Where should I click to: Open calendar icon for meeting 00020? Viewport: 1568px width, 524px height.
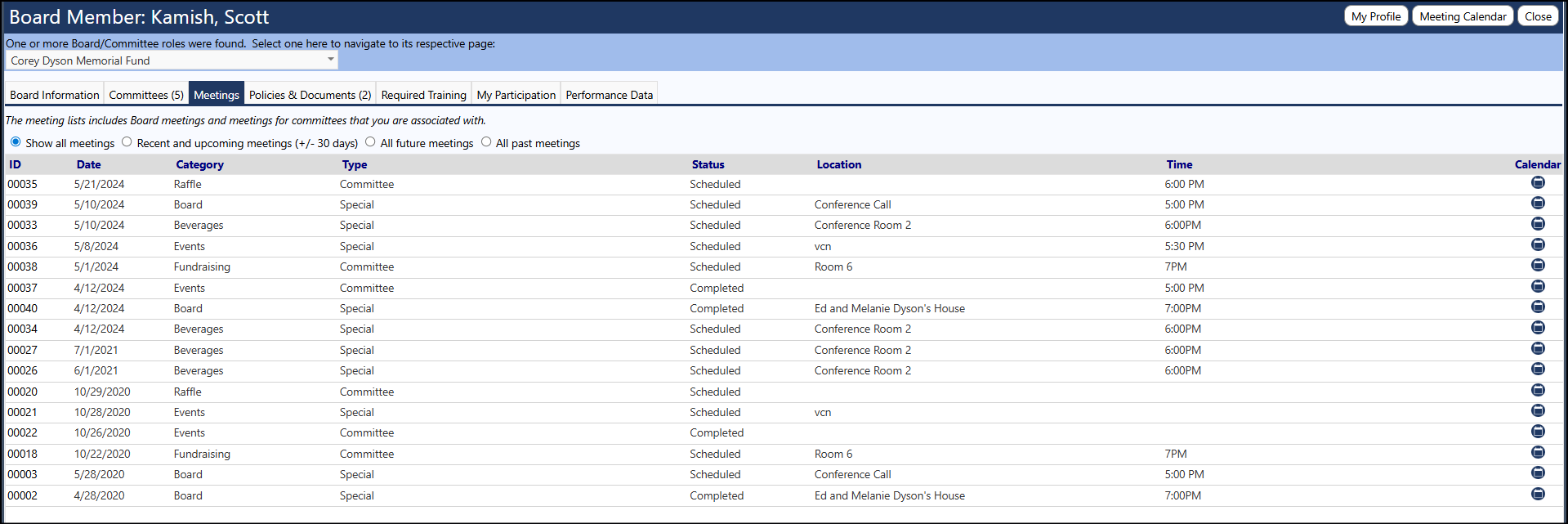pyautogui.click(x=1538, y=390)
